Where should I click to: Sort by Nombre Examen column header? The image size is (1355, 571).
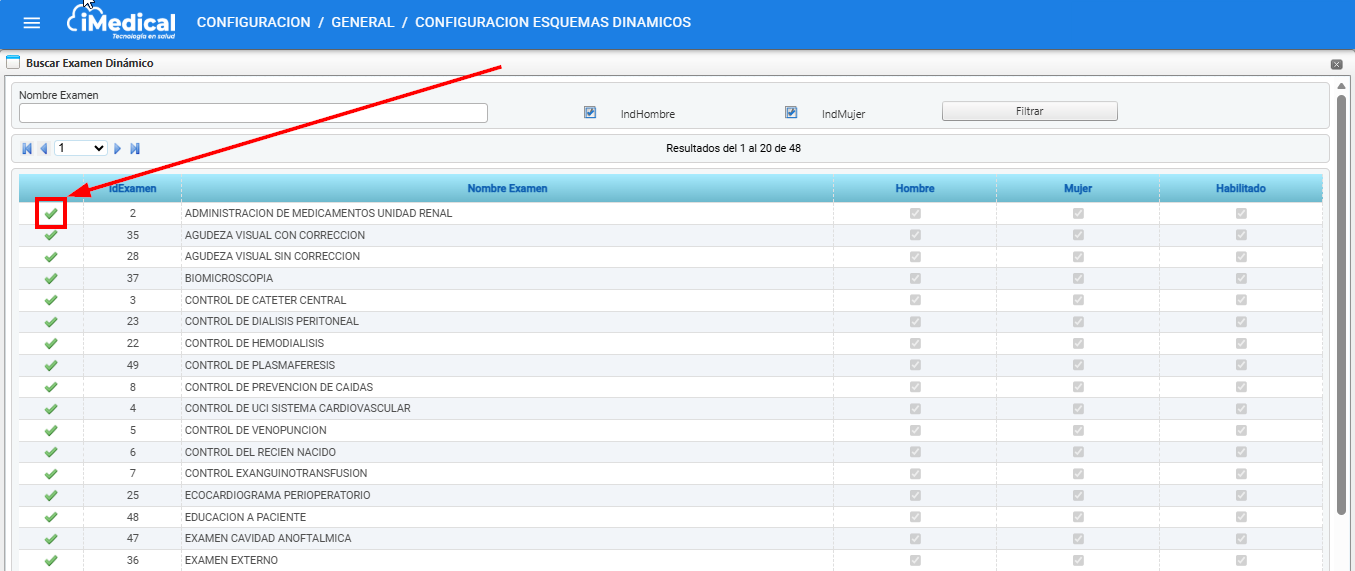(507, 188)
